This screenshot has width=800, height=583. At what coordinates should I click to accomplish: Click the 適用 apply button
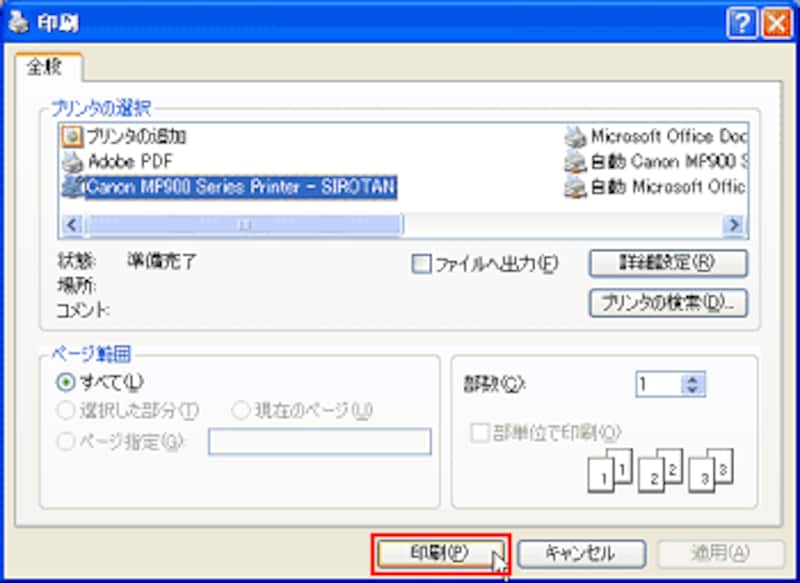coord(720,554)
